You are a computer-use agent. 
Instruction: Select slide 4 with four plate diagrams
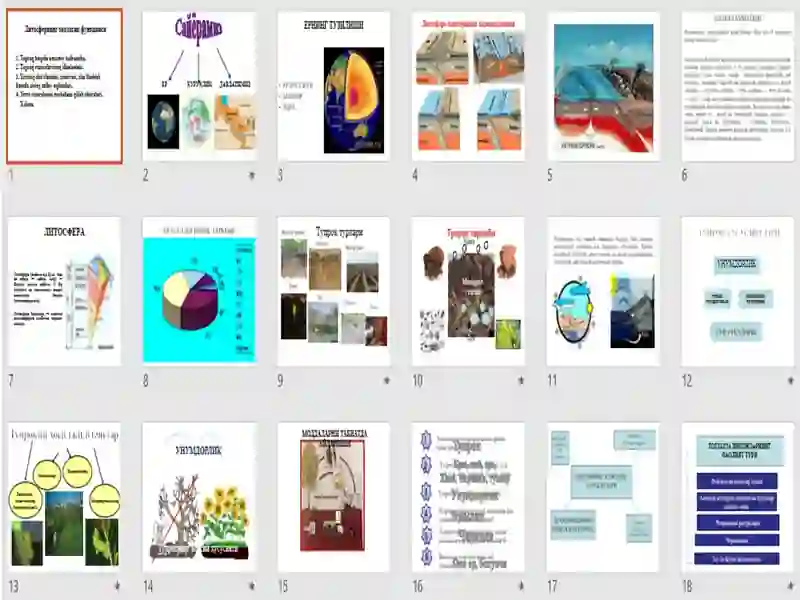[x=468, y=86]
